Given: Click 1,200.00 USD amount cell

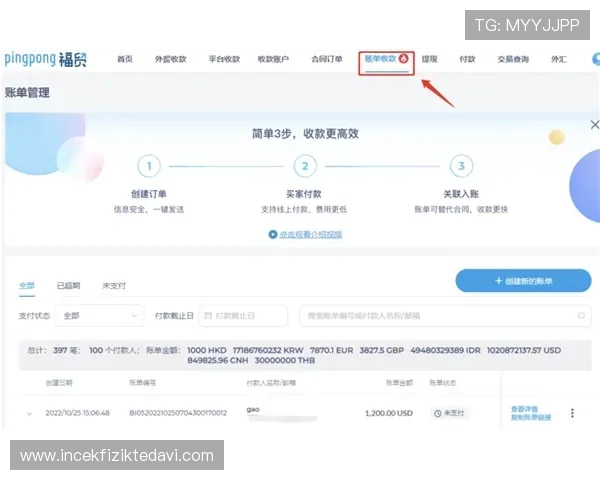Looking at the screenshot, I should click(x=389, y=413).
